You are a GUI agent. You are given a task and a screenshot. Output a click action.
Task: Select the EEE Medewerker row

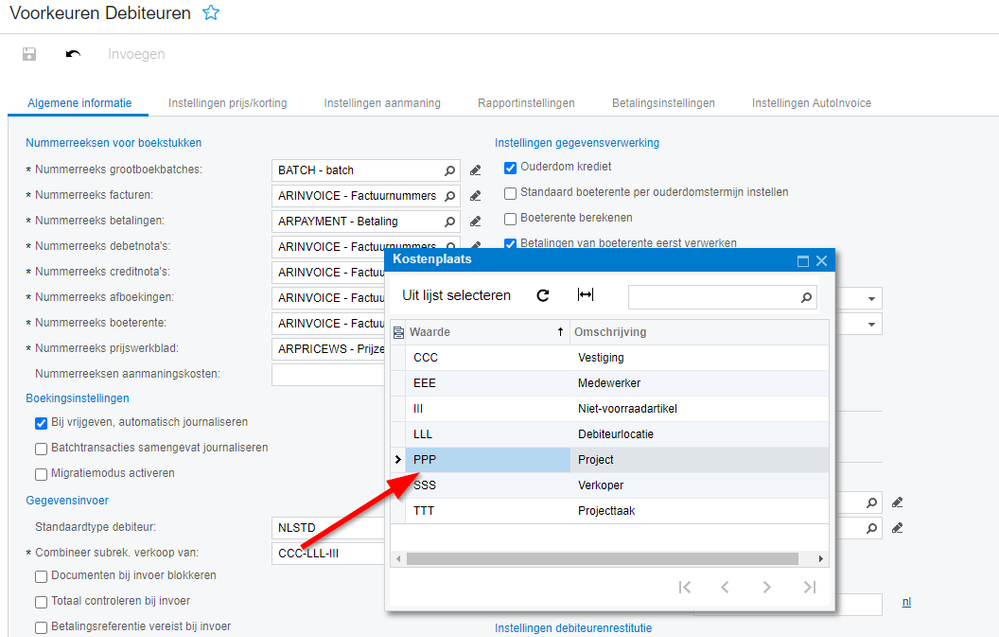[x=610, y=383]
